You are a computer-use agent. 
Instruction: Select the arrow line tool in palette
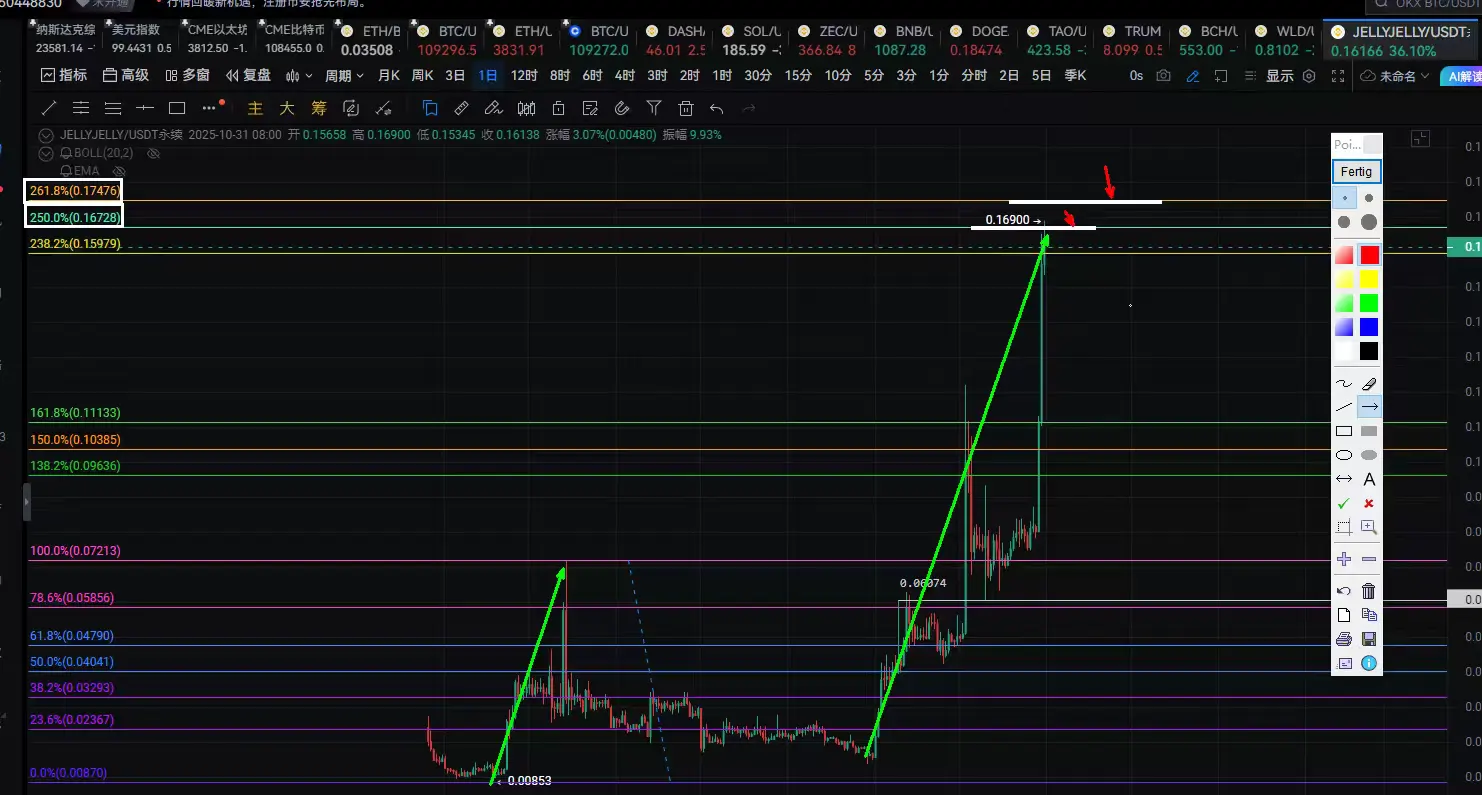pyautogui.click(x=1369, y=407)
